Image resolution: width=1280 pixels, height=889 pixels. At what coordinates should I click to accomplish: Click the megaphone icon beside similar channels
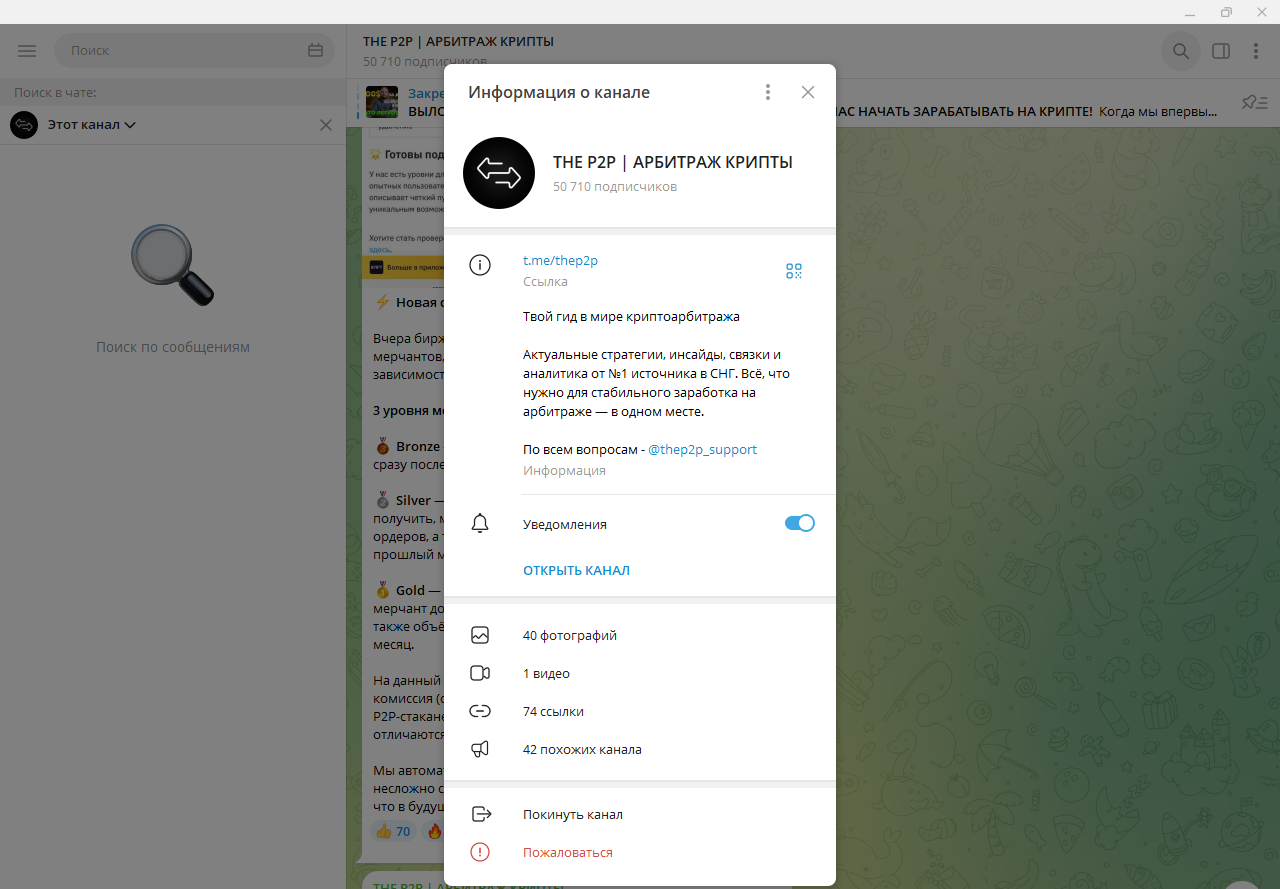coord(480,749)
